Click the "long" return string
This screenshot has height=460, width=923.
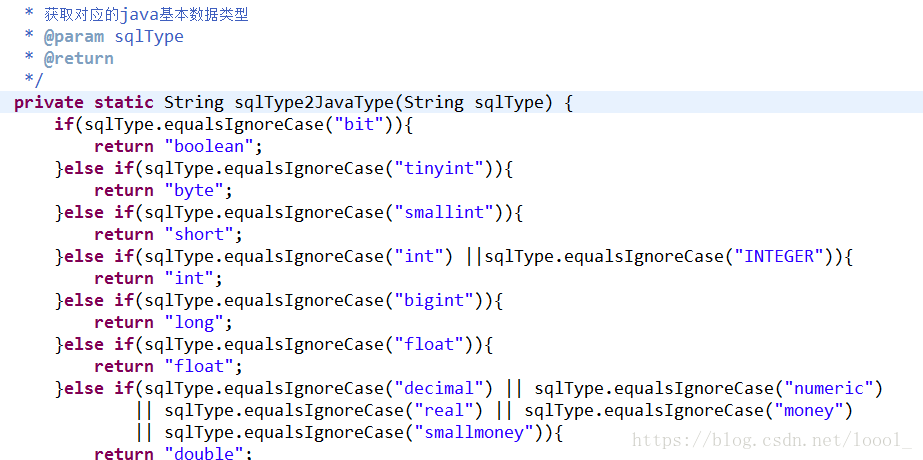[x=194, y=322]
